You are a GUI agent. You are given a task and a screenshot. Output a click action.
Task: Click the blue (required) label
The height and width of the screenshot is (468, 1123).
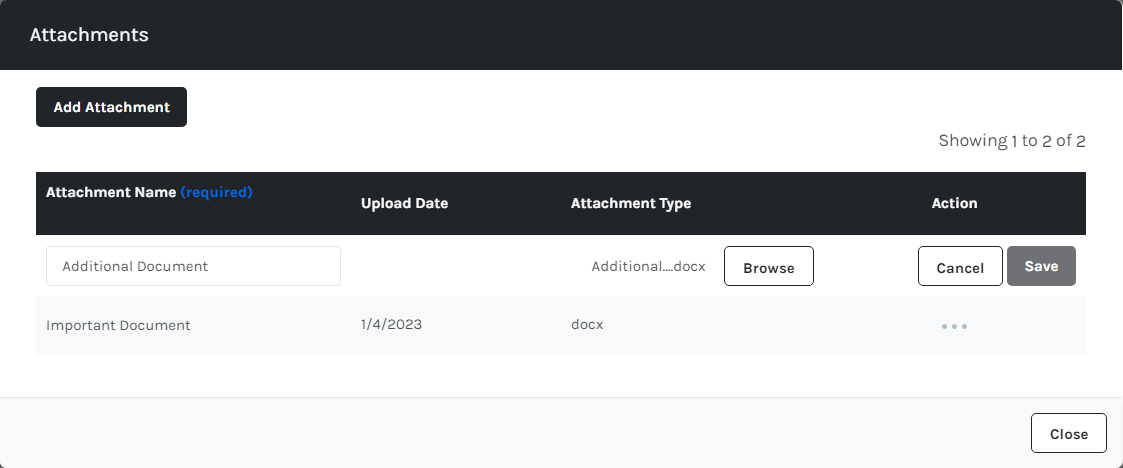pyautogui.click(x=216, y=192)
